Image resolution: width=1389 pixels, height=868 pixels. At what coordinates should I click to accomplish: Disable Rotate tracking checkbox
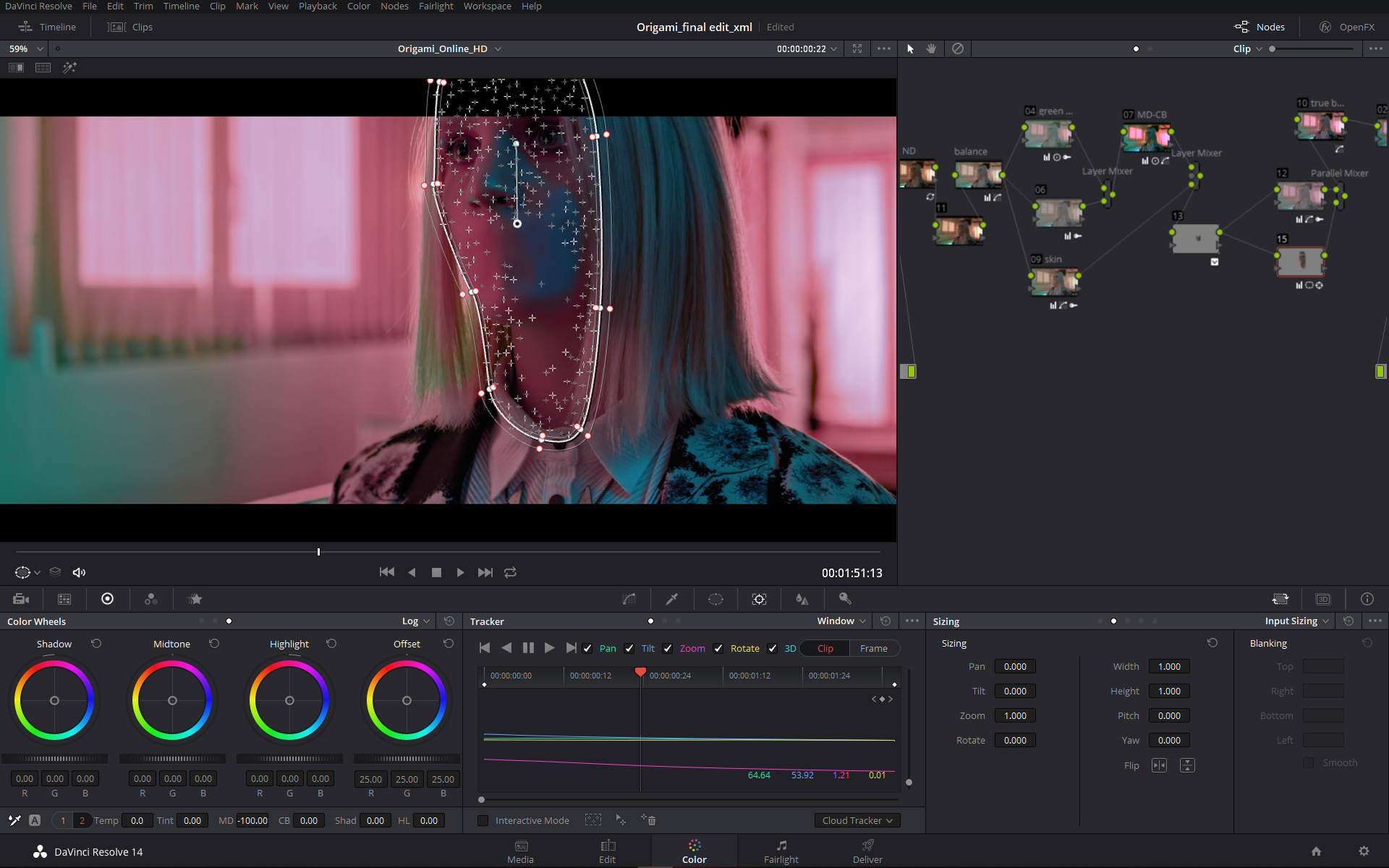pos(718,648)
